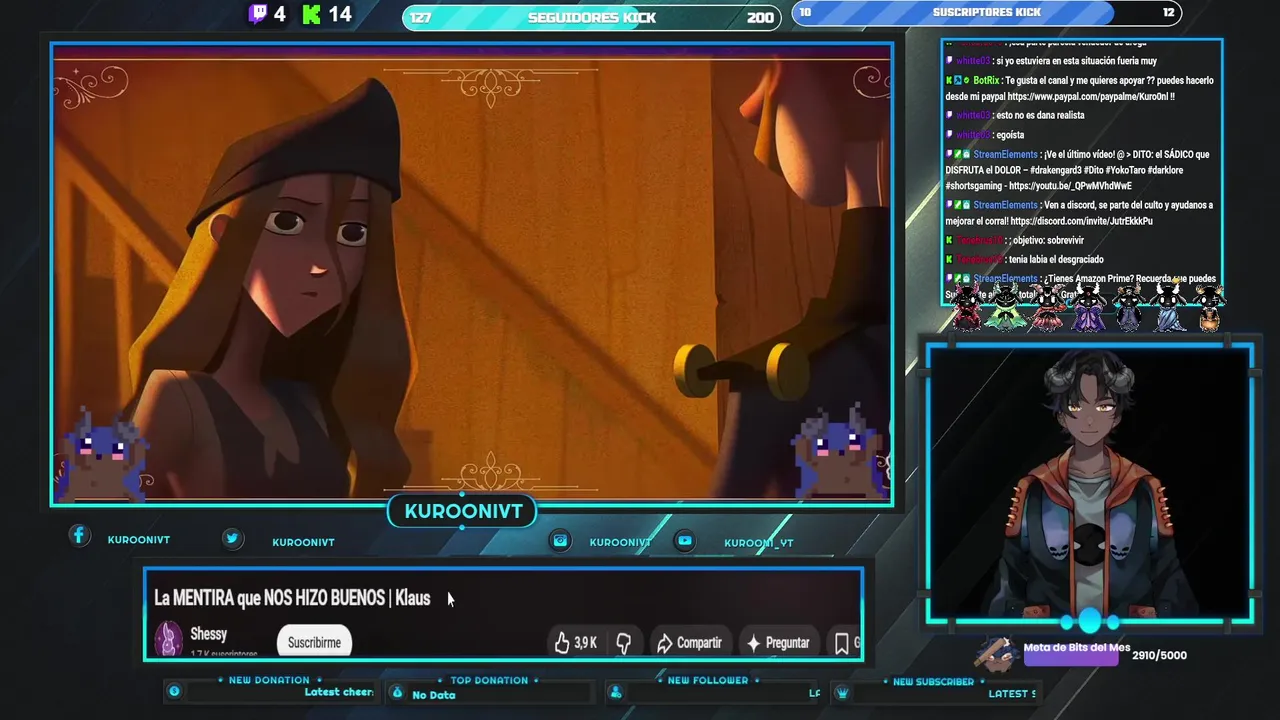The width and height of the screenshot is (1280, 720).
Task: Like the video showing 3,9 K
Action: (x=575, y=643)
